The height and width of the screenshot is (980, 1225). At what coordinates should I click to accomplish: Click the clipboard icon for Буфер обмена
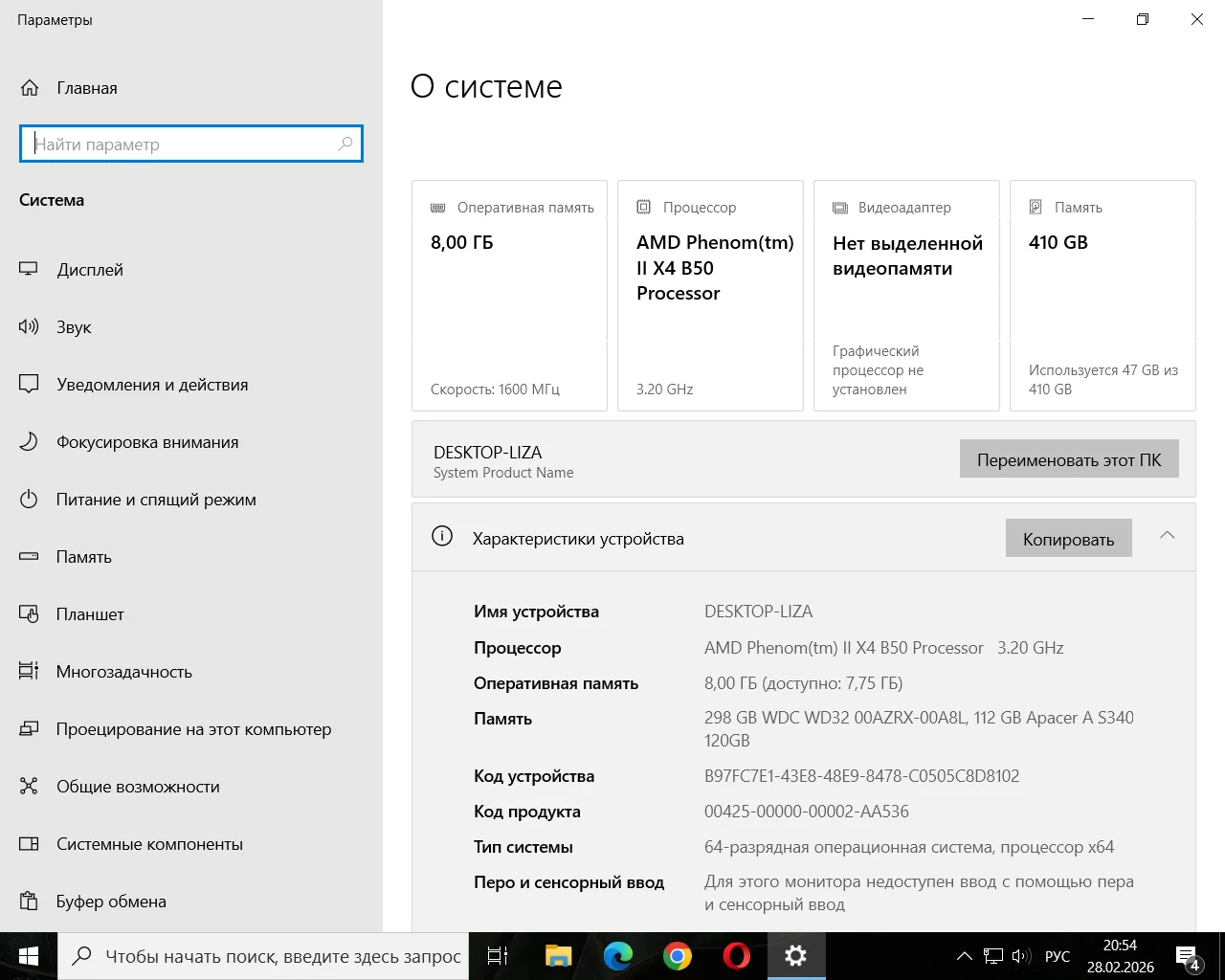[x=29, y=902]
